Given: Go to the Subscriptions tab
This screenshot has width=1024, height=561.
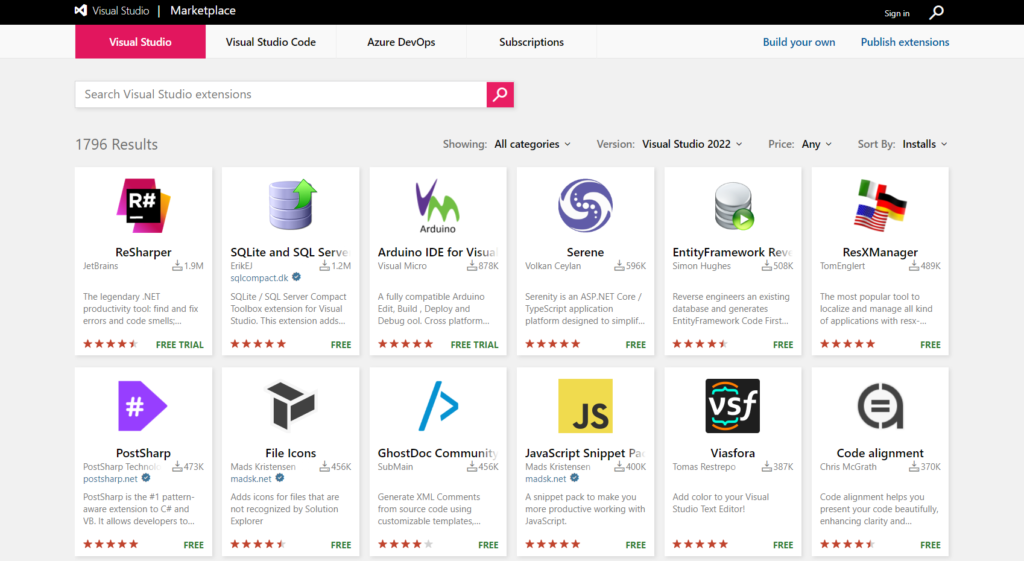Looking at the screenshot, I should [x=531, y=42].
